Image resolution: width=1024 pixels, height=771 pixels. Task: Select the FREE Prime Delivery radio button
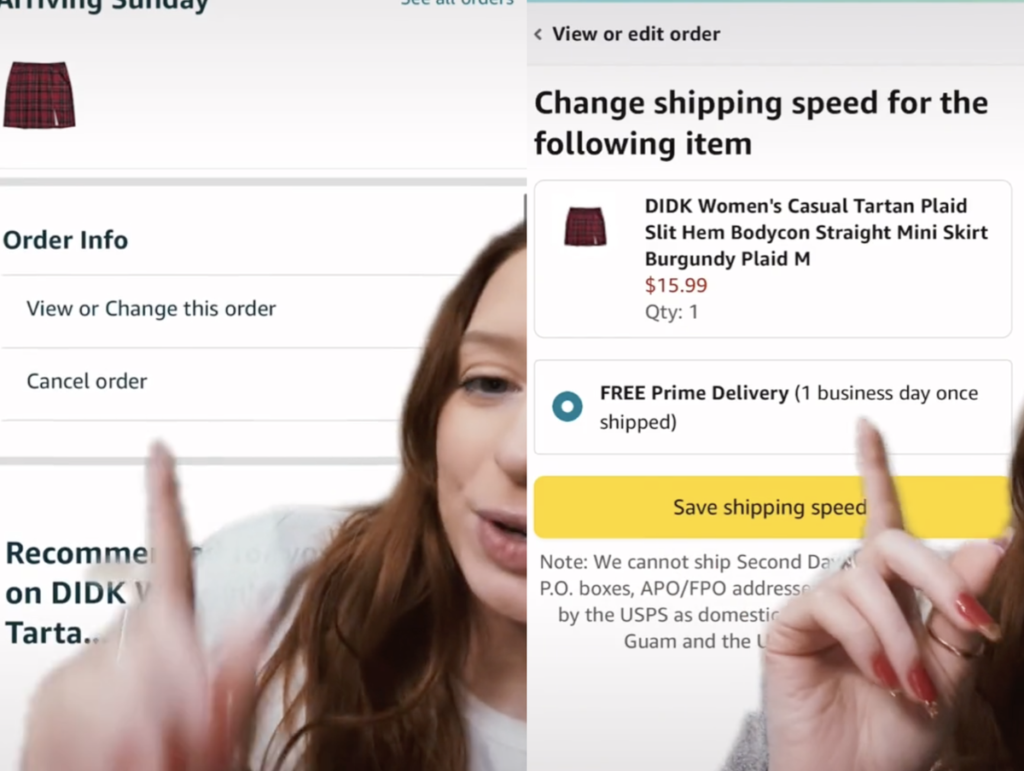click(567, 407)
